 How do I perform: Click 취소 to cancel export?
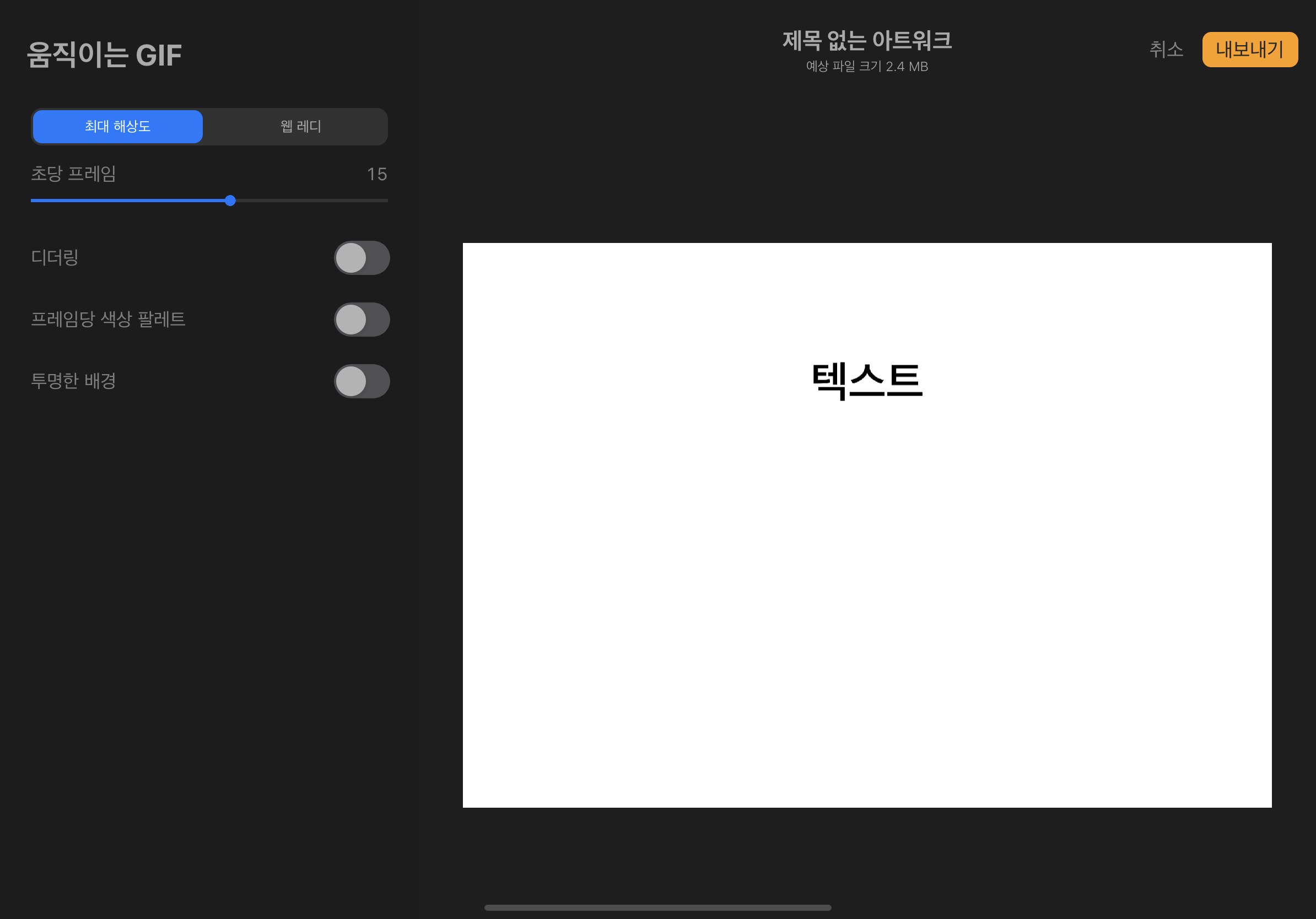coord(1166,50)
